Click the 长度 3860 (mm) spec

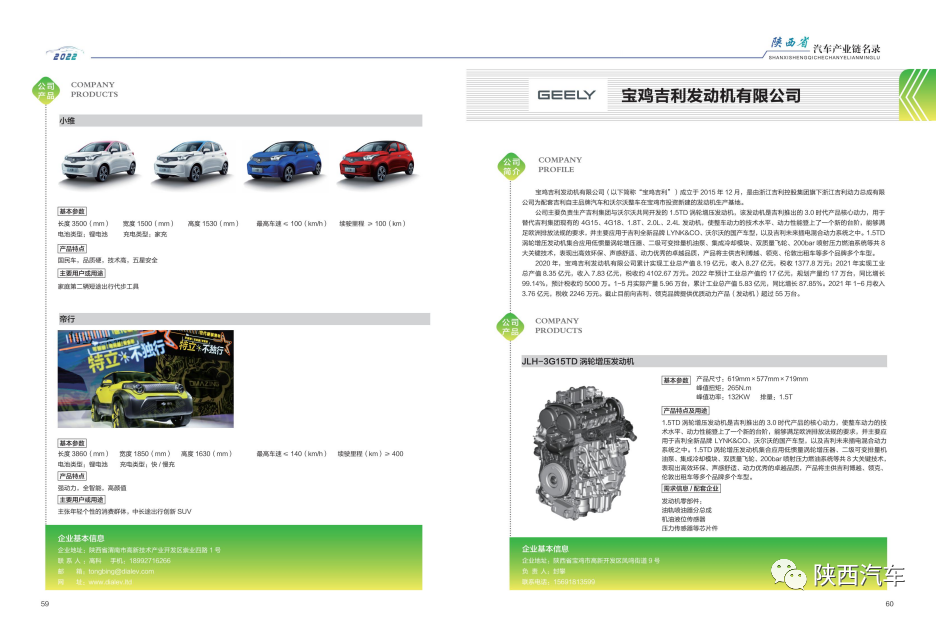coord(83,454)
